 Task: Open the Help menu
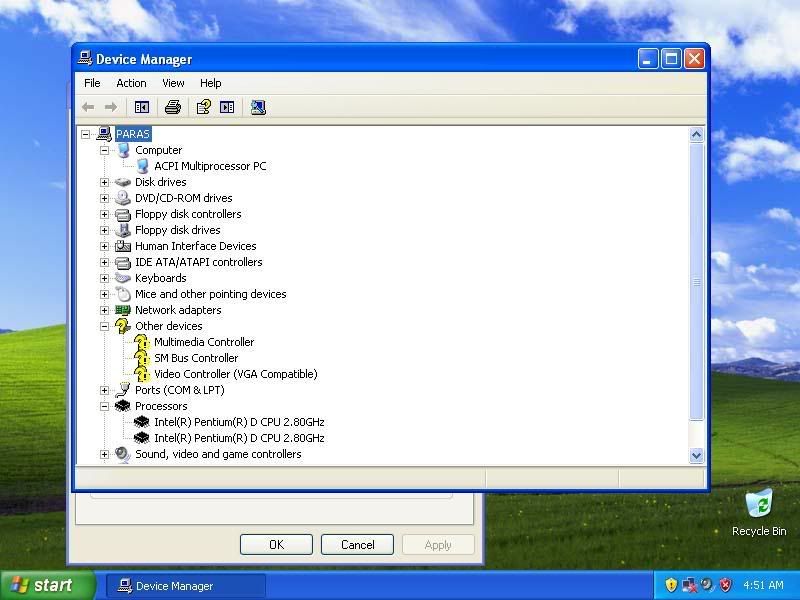[210, 83]
